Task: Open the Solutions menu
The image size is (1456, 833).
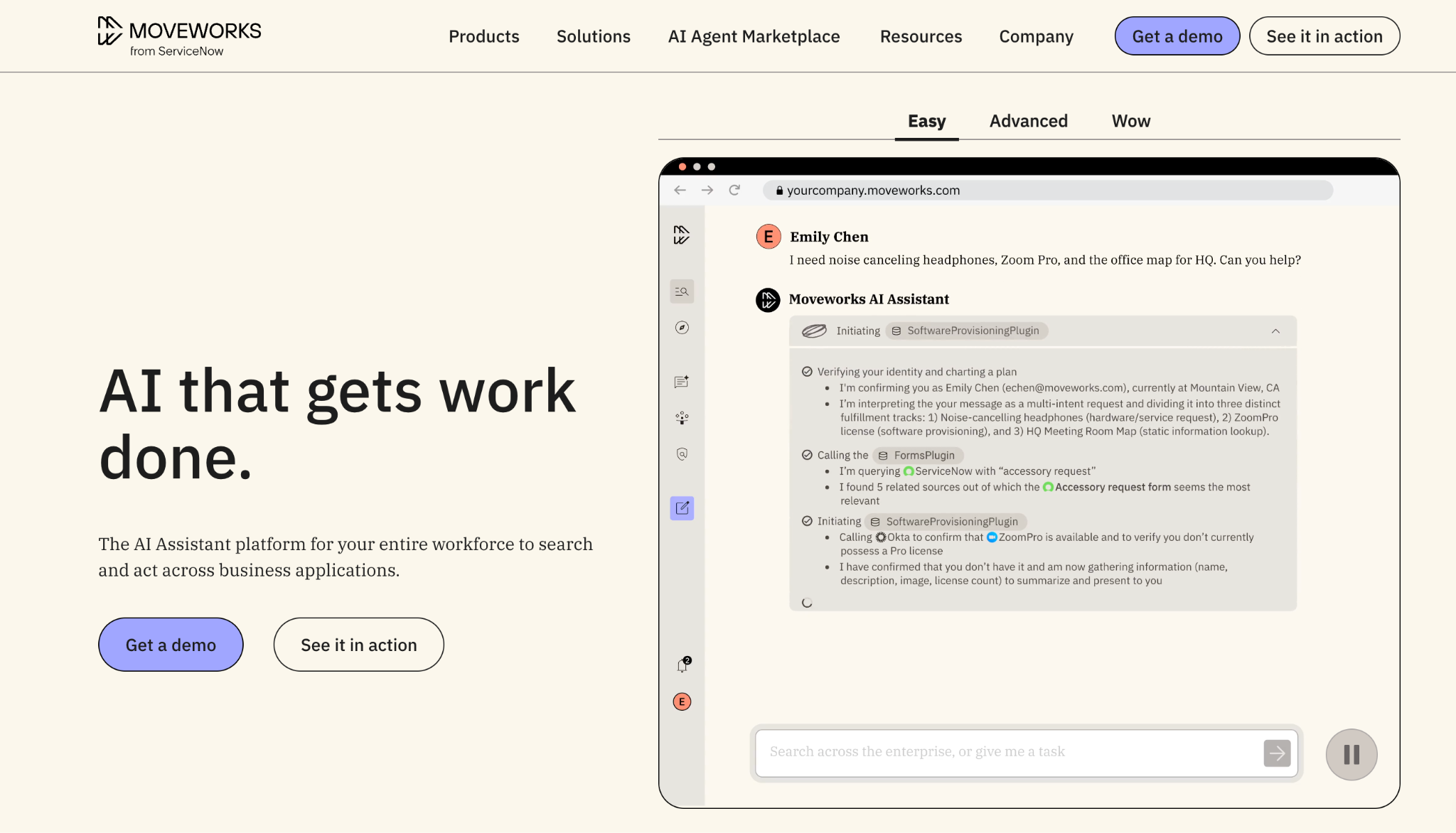Action: tap(594, 36)
